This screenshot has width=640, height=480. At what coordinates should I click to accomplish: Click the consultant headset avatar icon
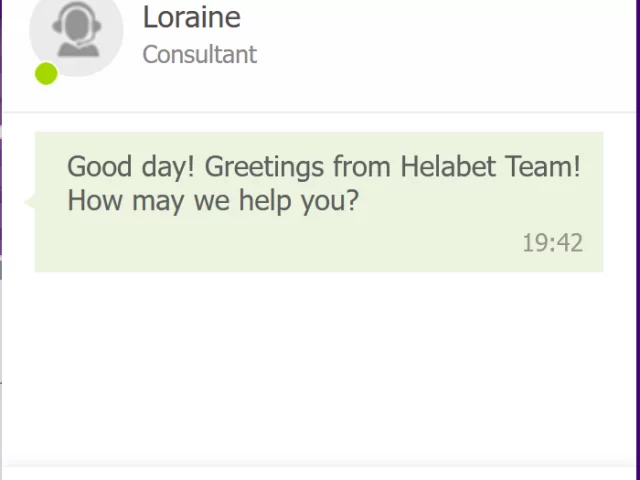point(76,29)
